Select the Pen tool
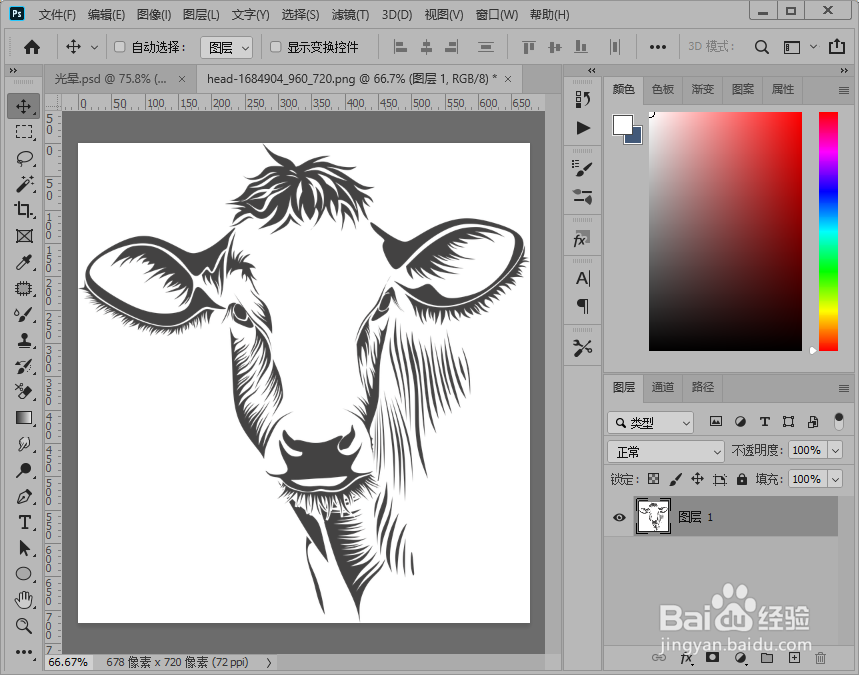The image size is (859, 675). coord(24,496)
